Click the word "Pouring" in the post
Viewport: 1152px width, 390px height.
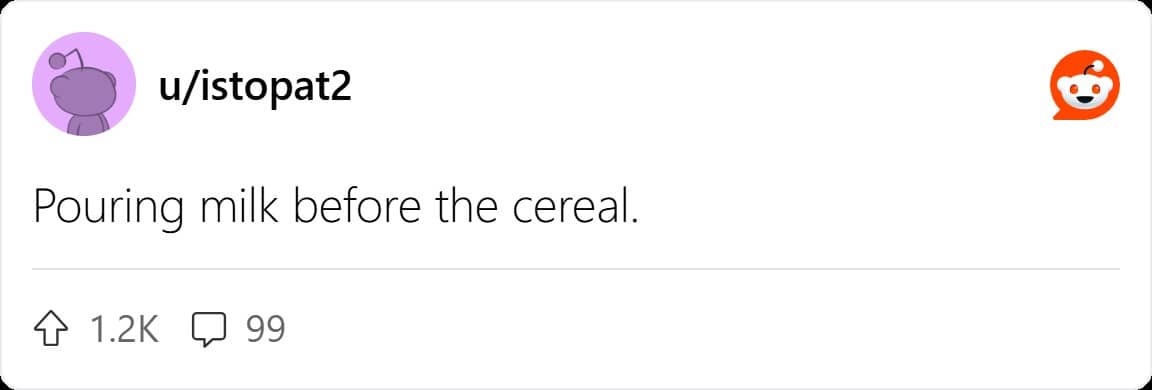pos(109,209)
